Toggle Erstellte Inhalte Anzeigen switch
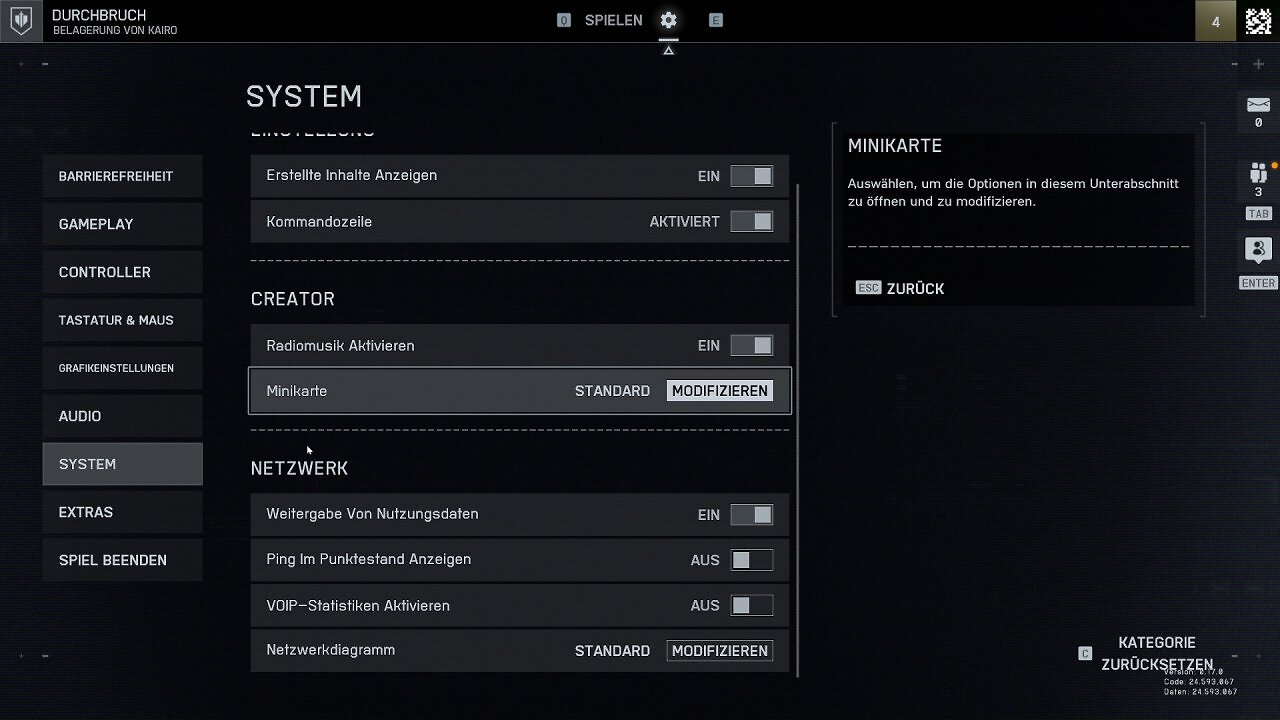 coord(751,176)
